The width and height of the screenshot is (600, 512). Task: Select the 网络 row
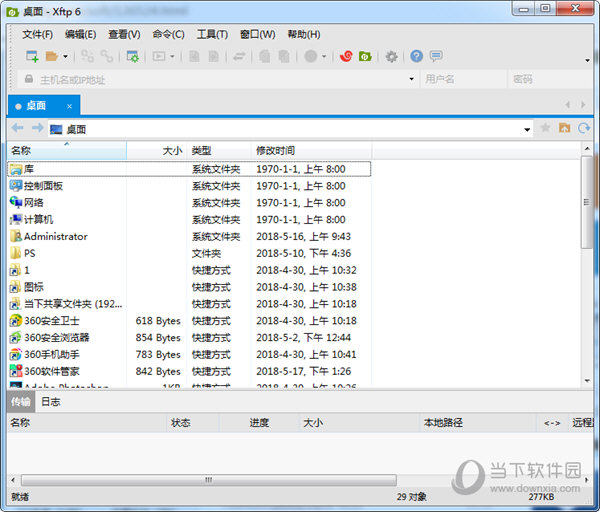(189, 203)
